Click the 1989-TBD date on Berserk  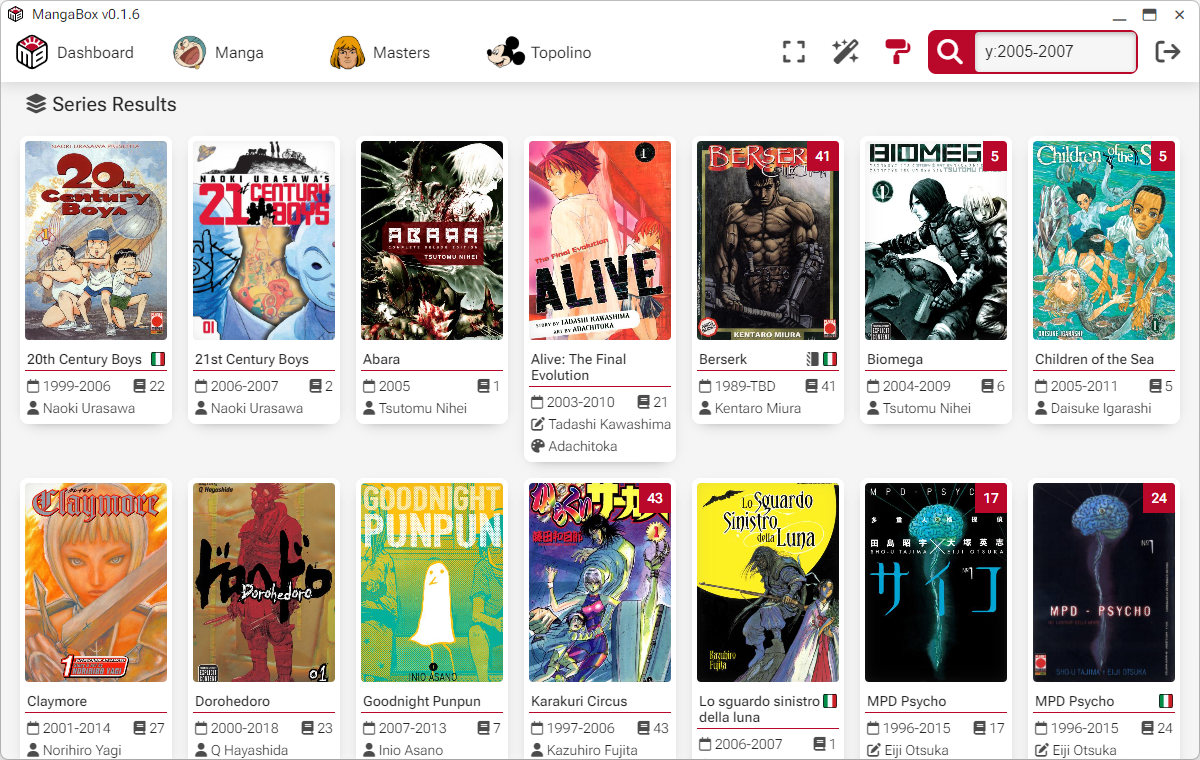point(745,386)
